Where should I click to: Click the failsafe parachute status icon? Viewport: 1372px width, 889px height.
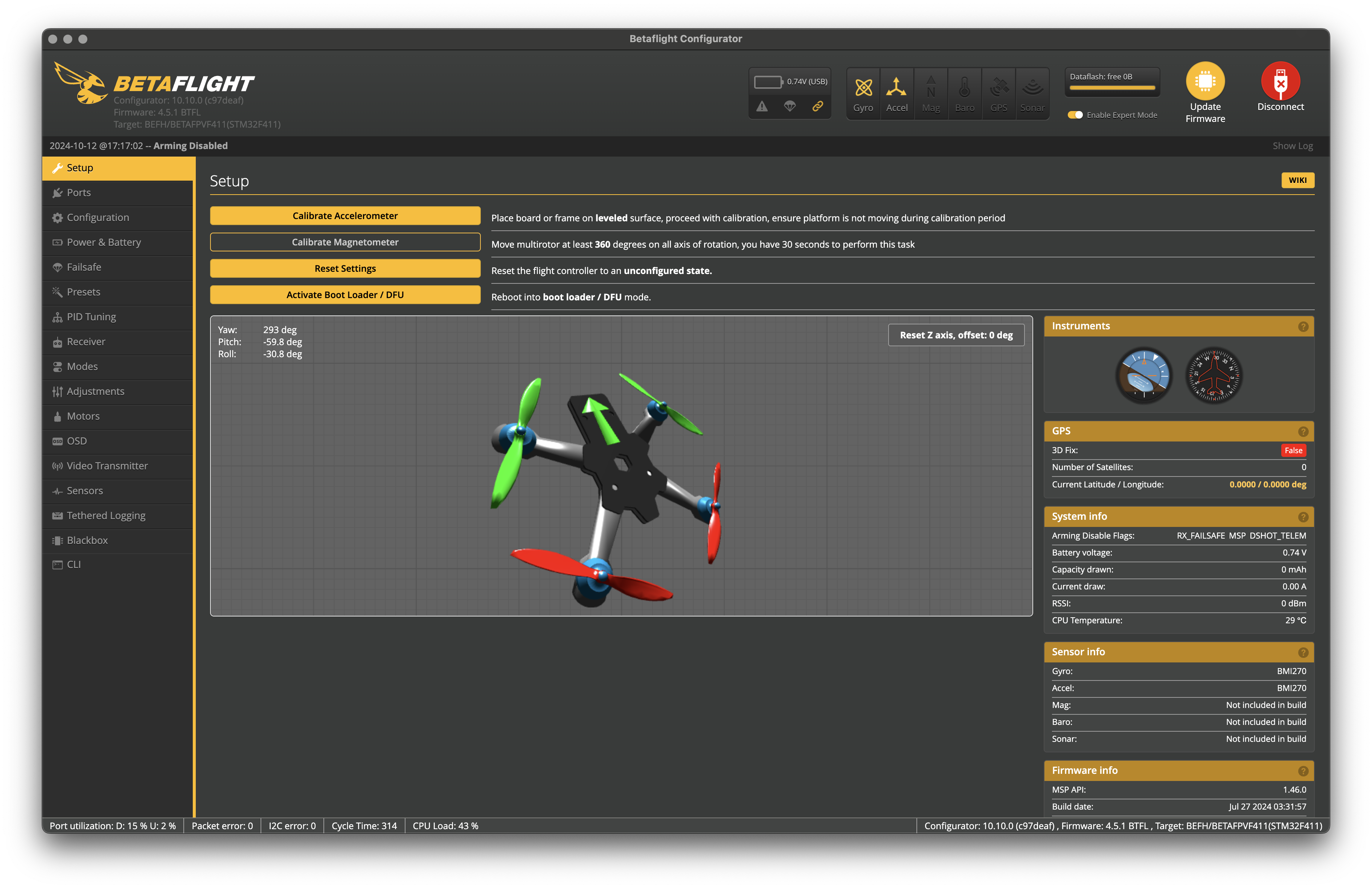(790, 106)
